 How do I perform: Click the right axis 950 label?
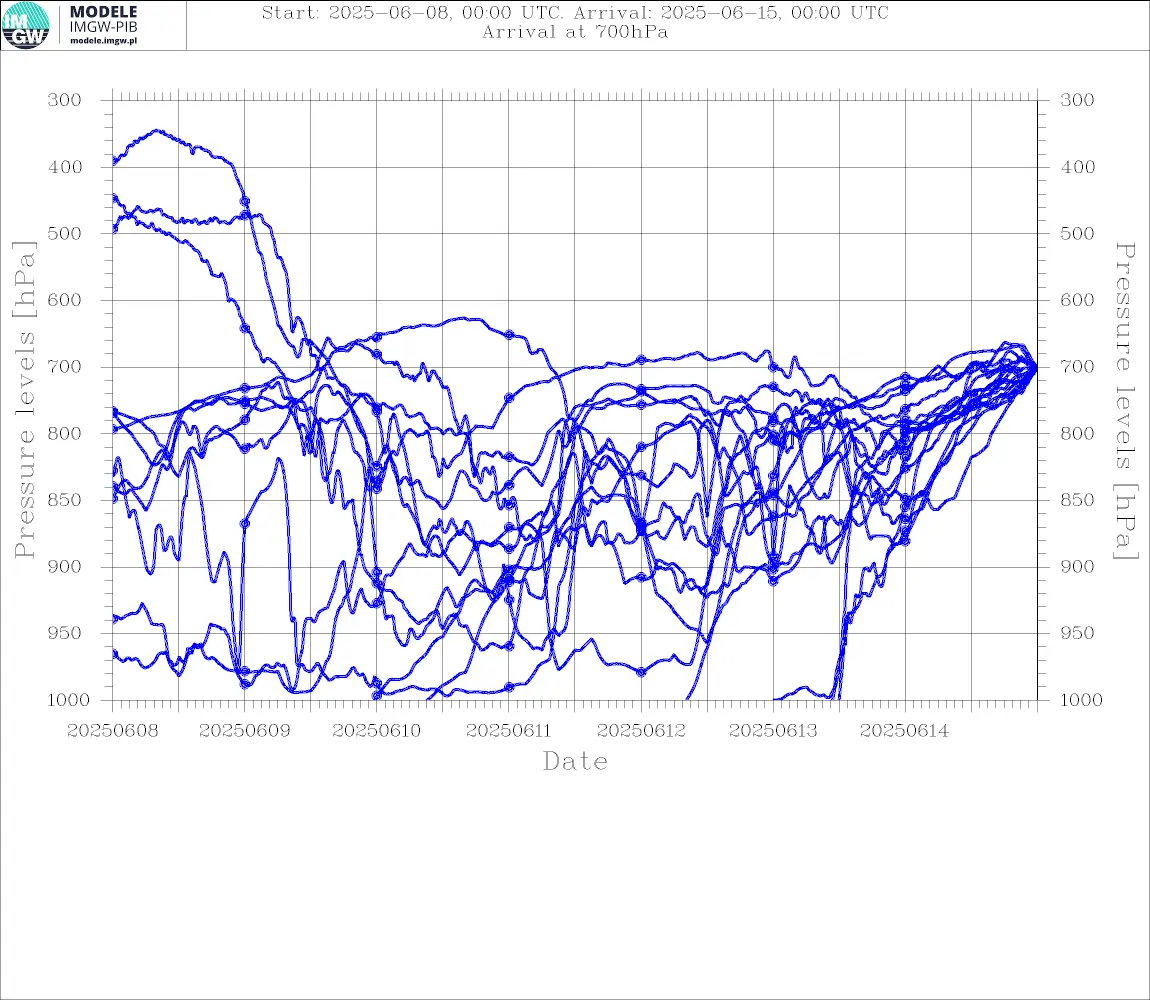click(1077, 633)
